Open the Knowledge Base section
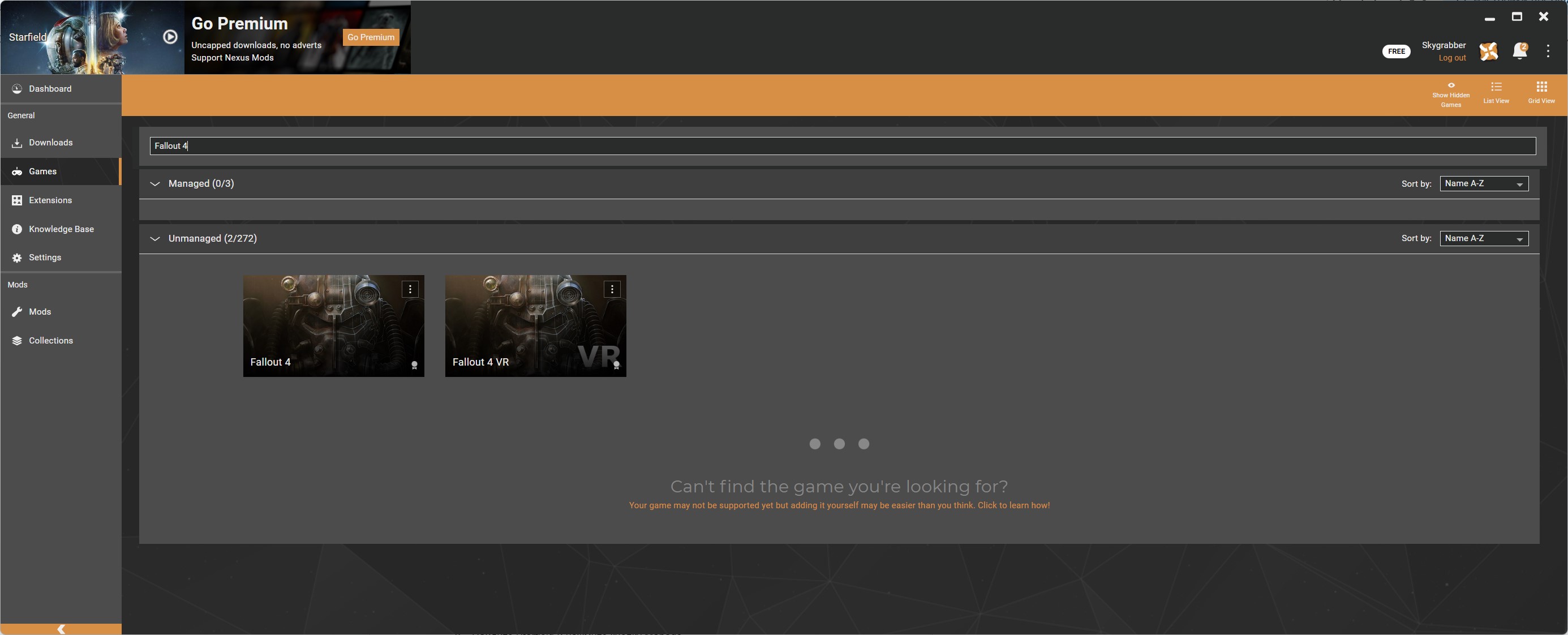 point(61,229)
